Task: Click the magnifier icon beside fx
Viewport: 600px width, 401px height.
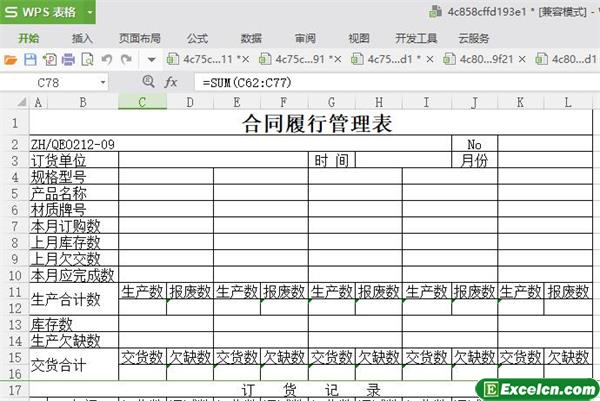Action: pyautogui.click(x=148, y=81)
